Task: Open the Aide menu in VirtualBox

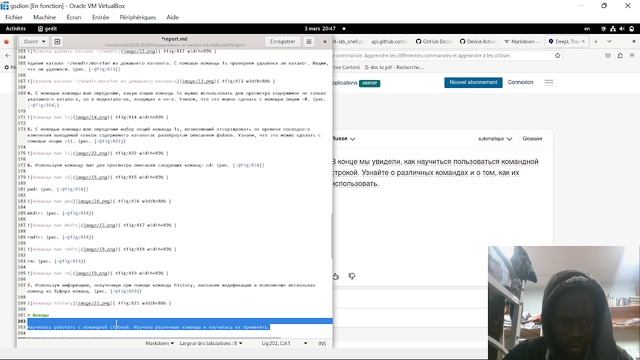Action: pyautogui.click(x=172, y=17)
